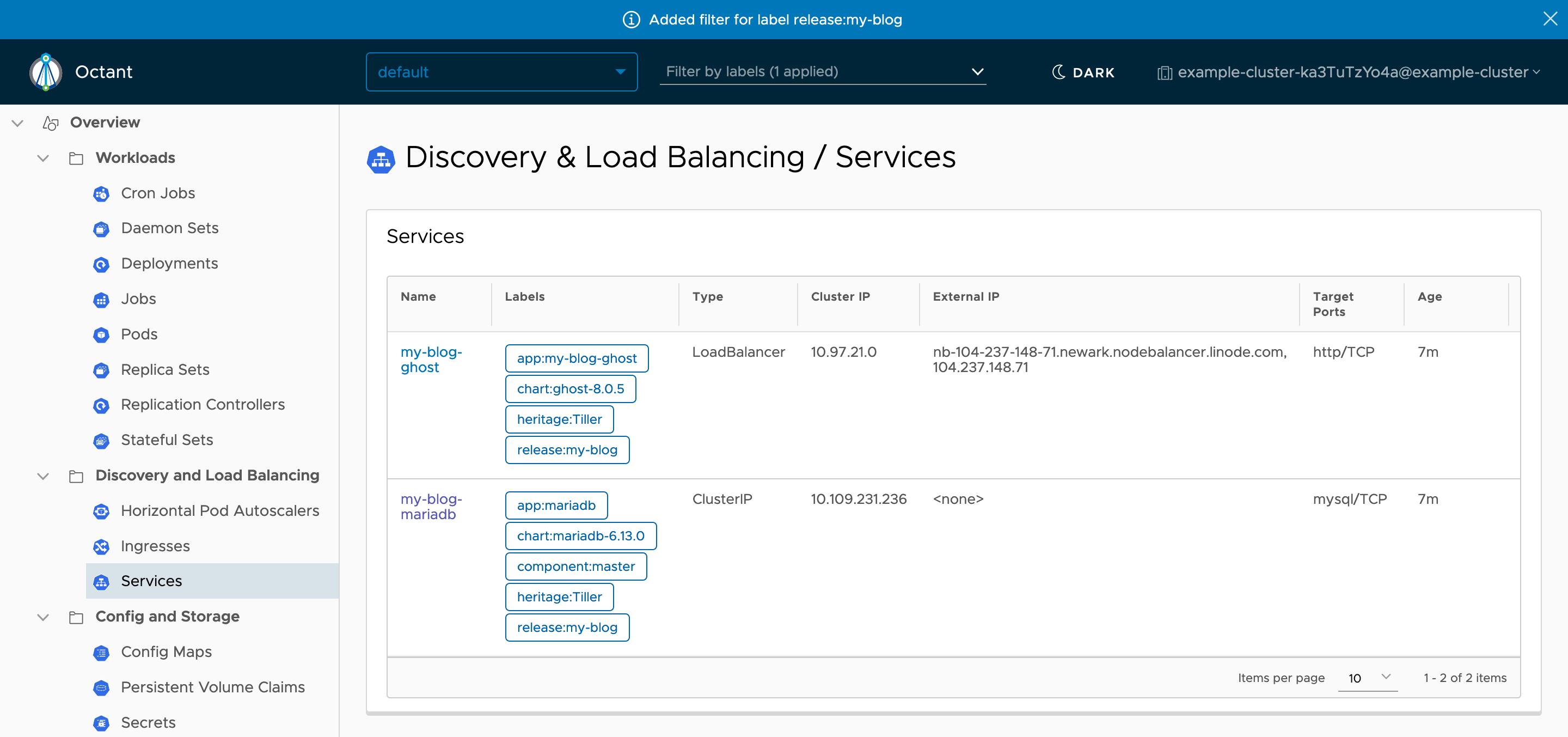Screen dimensions: 1568x737
Task: Click the Pods icon in Workloads
Action: (101, 334)
